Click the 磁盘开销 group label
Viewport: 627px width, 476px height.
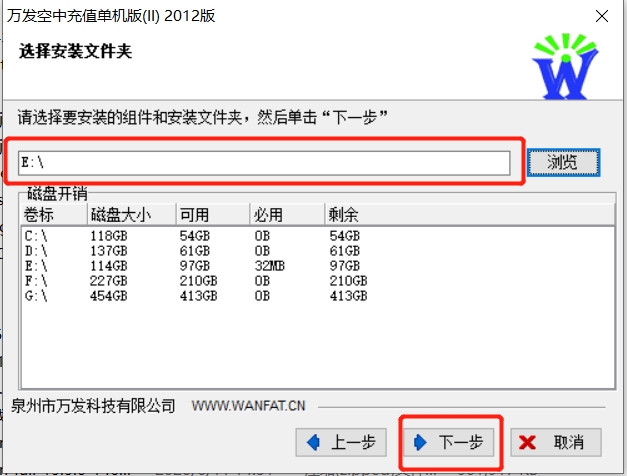(x=57, y=194)
